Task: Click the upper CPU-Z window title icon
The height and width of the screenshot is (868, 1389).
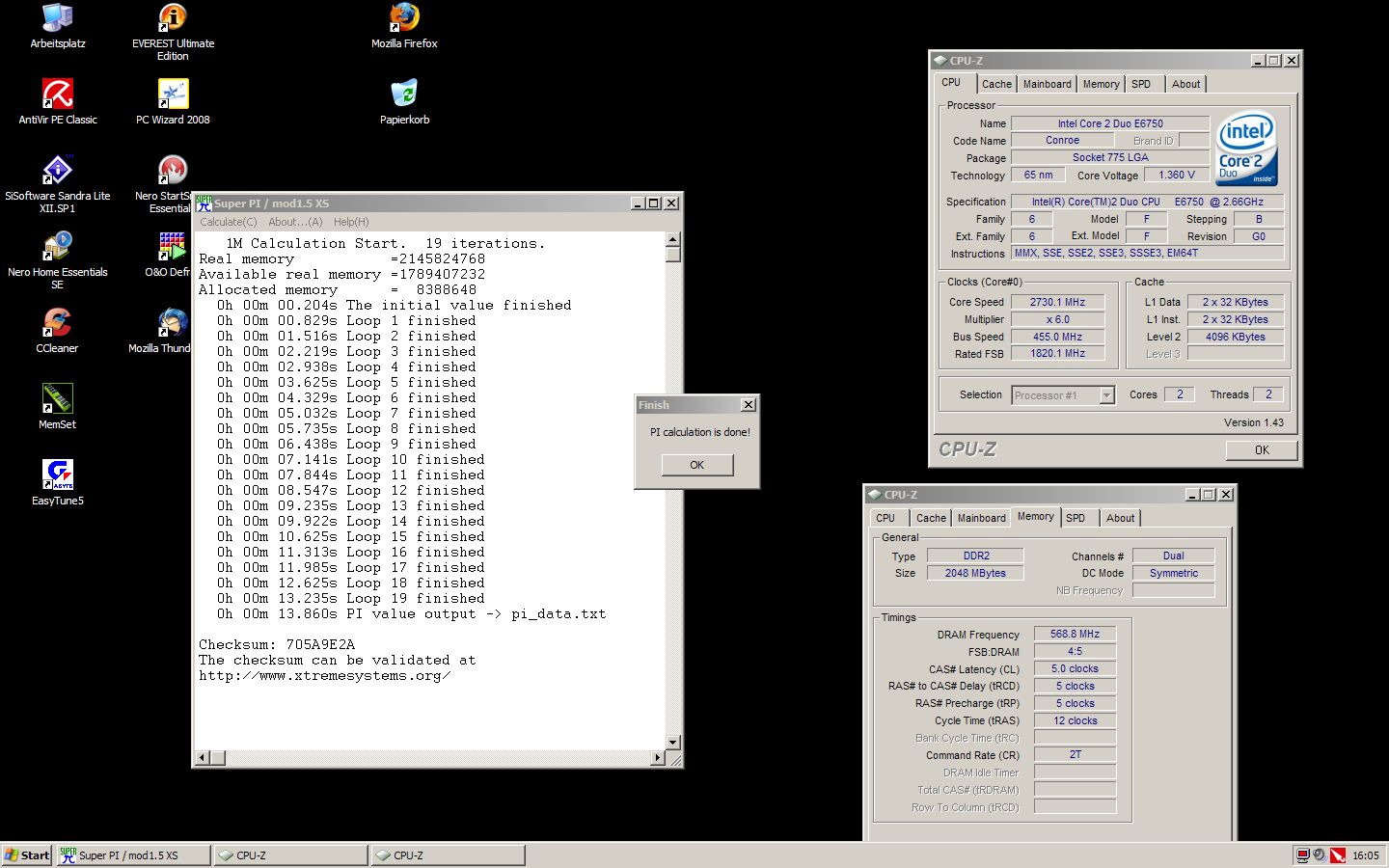Action: pyautogui.click(x=940, y=60)
